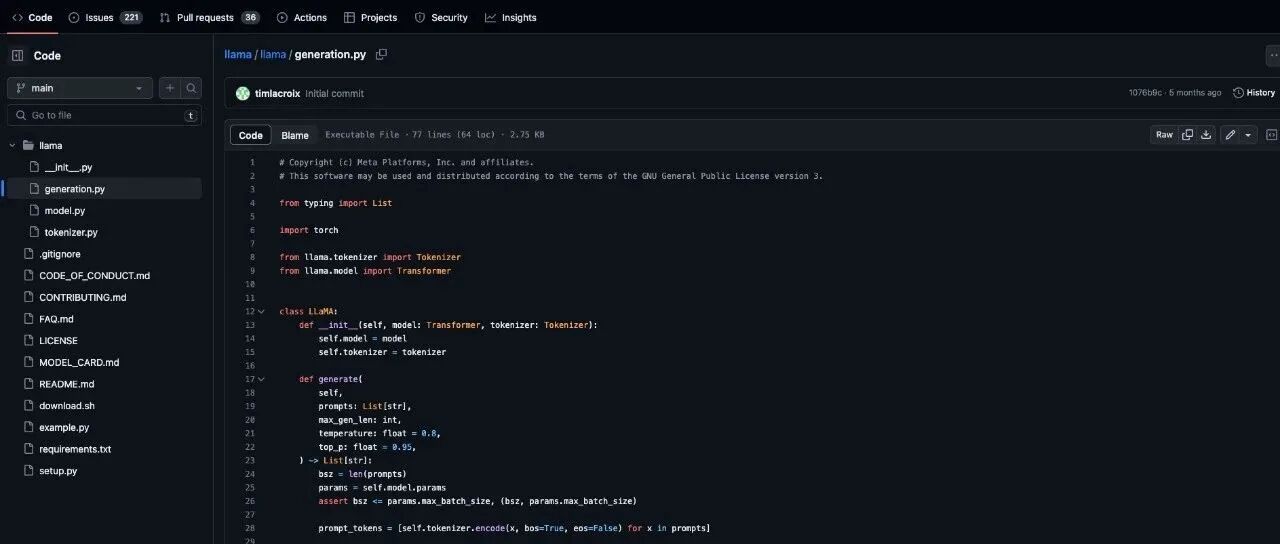Click line number 28 in the gutter
This screenshot has width=1280, height=544.
click(250, 528)
